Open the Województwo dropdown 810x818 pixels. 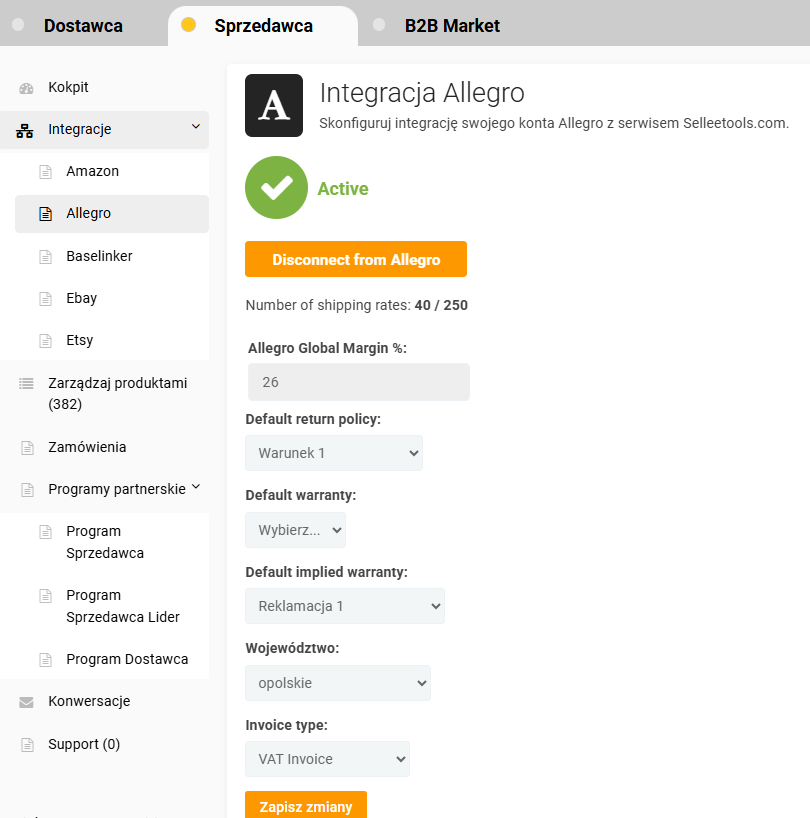coord(337,683)
